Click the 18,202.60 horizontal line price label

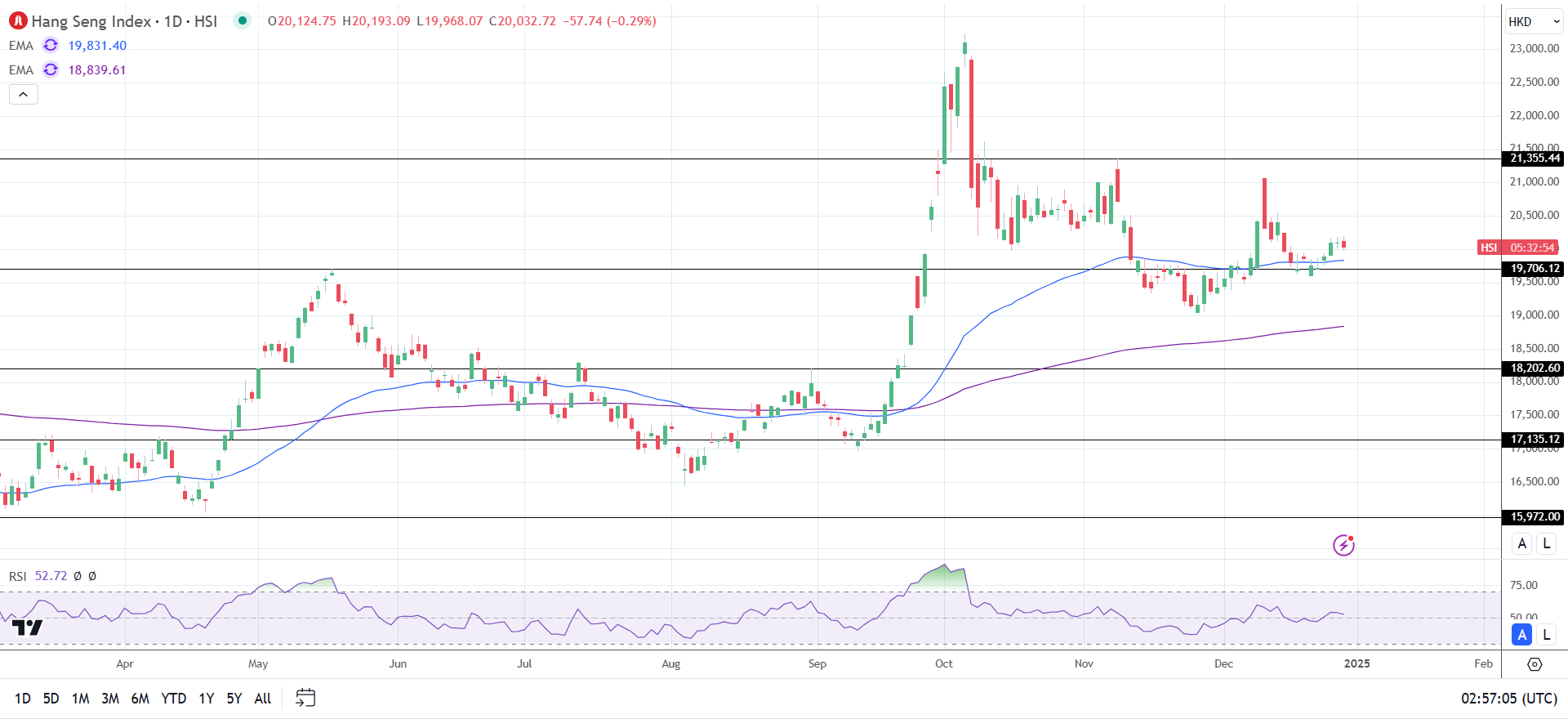(1533, 368)
